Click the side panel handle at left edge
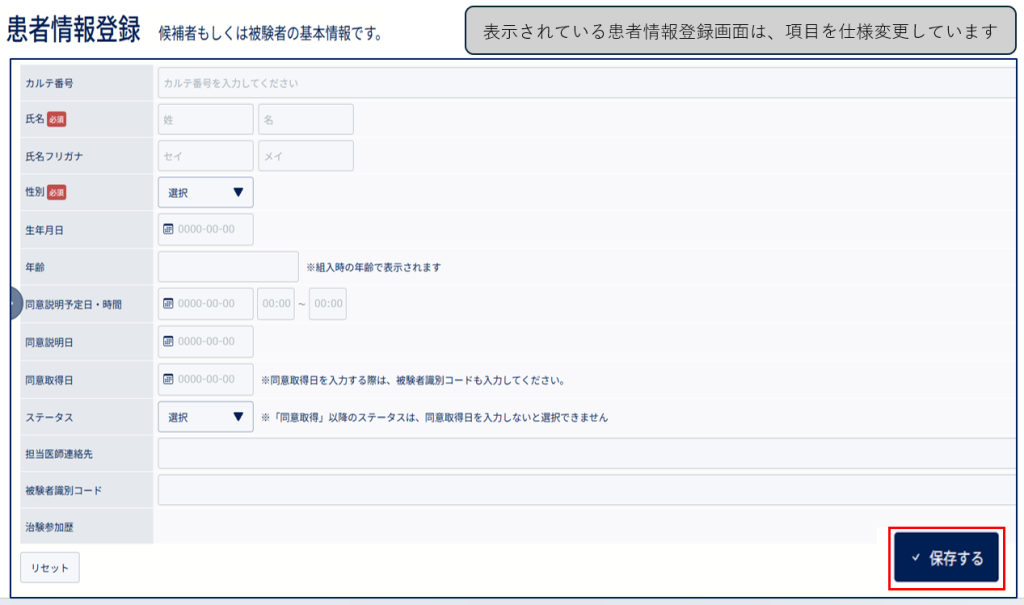This screenshot has width=1024, height=605. click(x=16, y=304)
